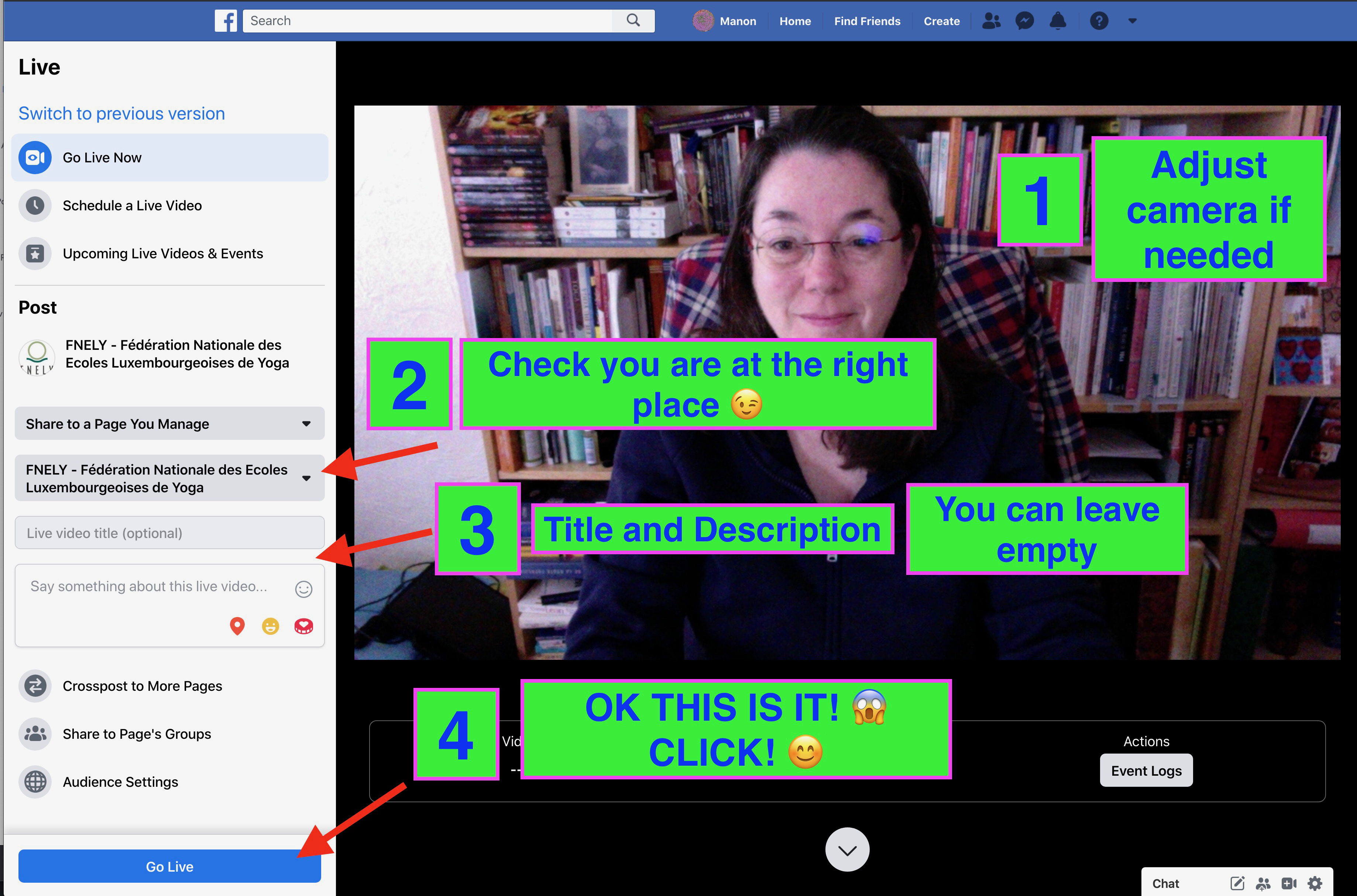Click the Live video title field
Image resolution: width=1357 pixels, height=896 pixels.
(x=170, y=533)
